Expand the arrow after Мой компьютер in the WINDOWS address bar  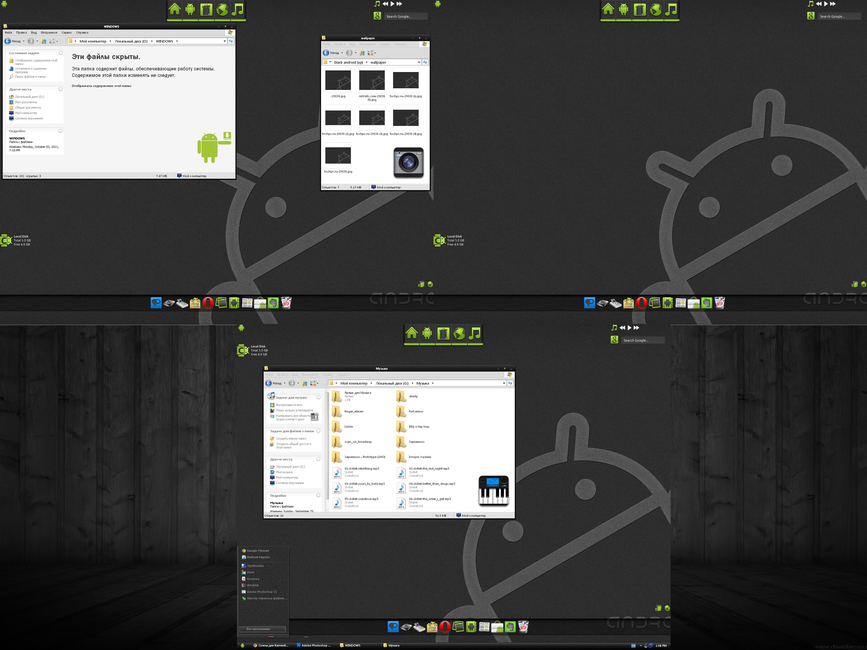[110, 41]
